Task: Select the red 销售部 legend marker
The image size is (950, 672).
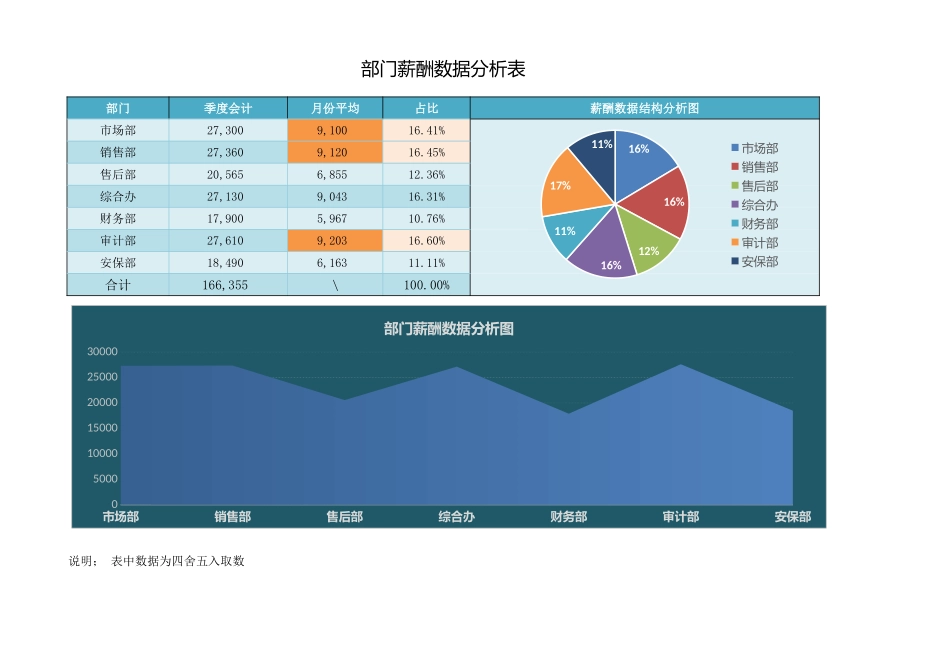Action: (733, 167)
